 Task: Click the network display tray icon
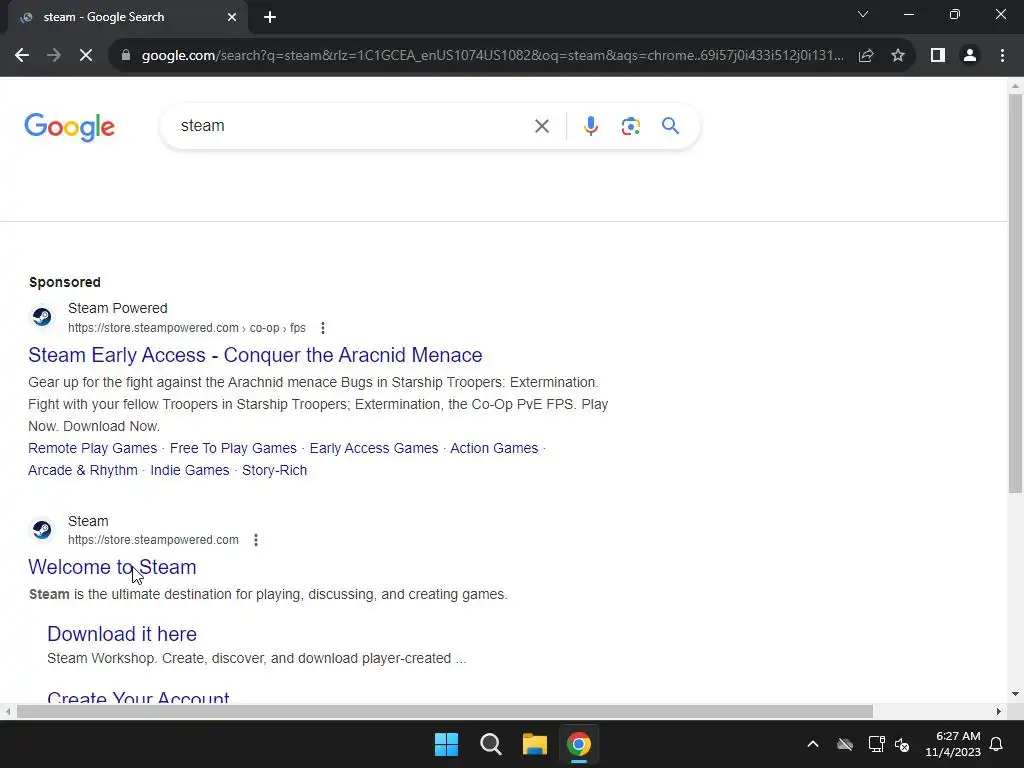point(876,744)
